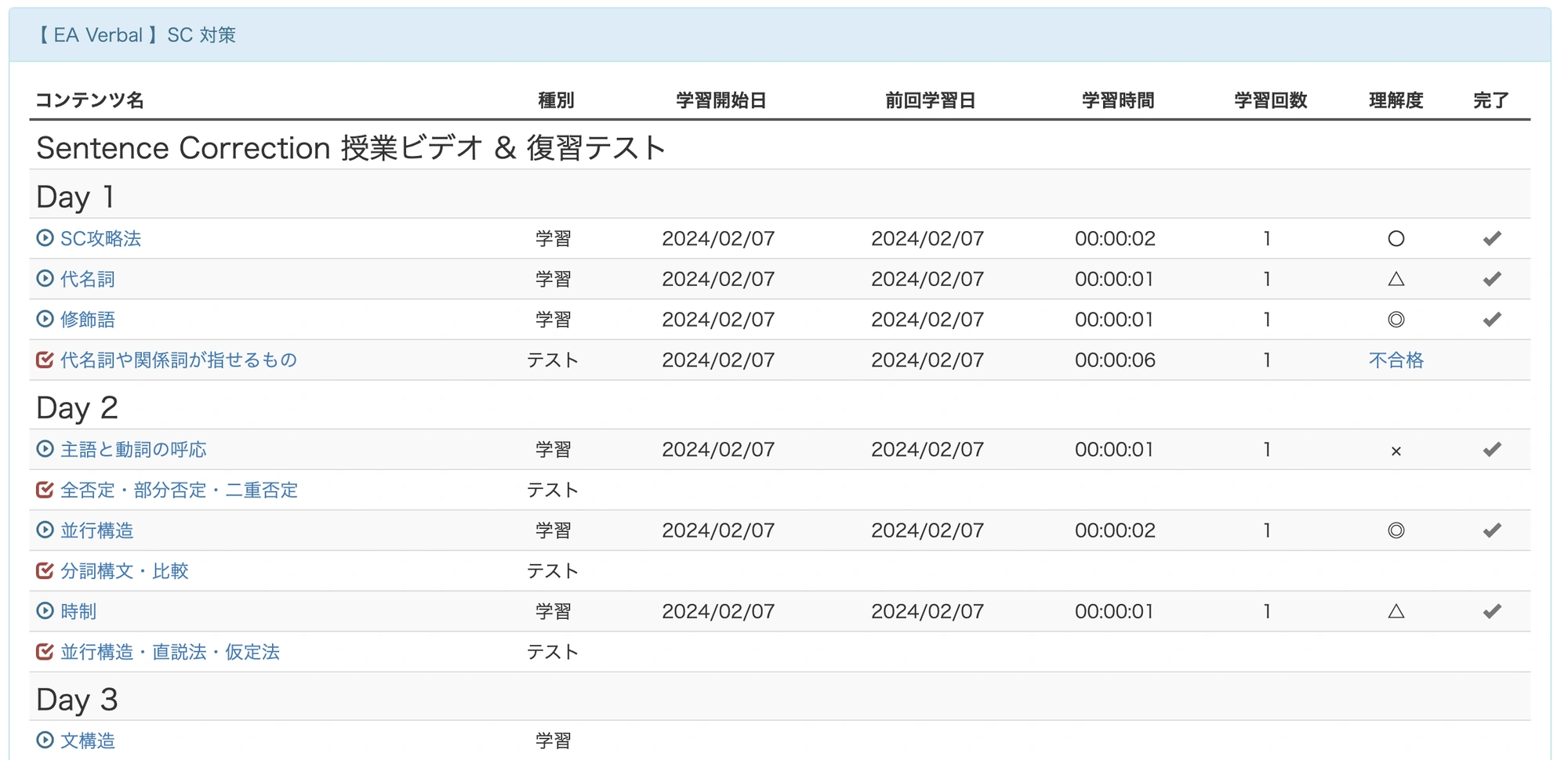Click the 不合格 result link
The image size is (1568, 760).
click(x=1396, y=360)
